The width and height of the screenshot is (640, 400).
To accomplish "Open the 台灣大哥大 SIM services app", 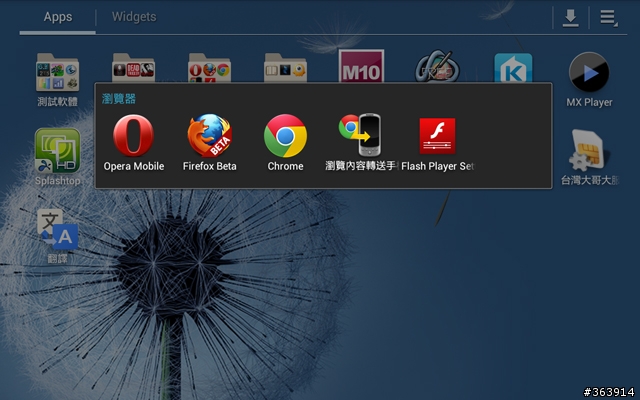I will coord(589,151).
